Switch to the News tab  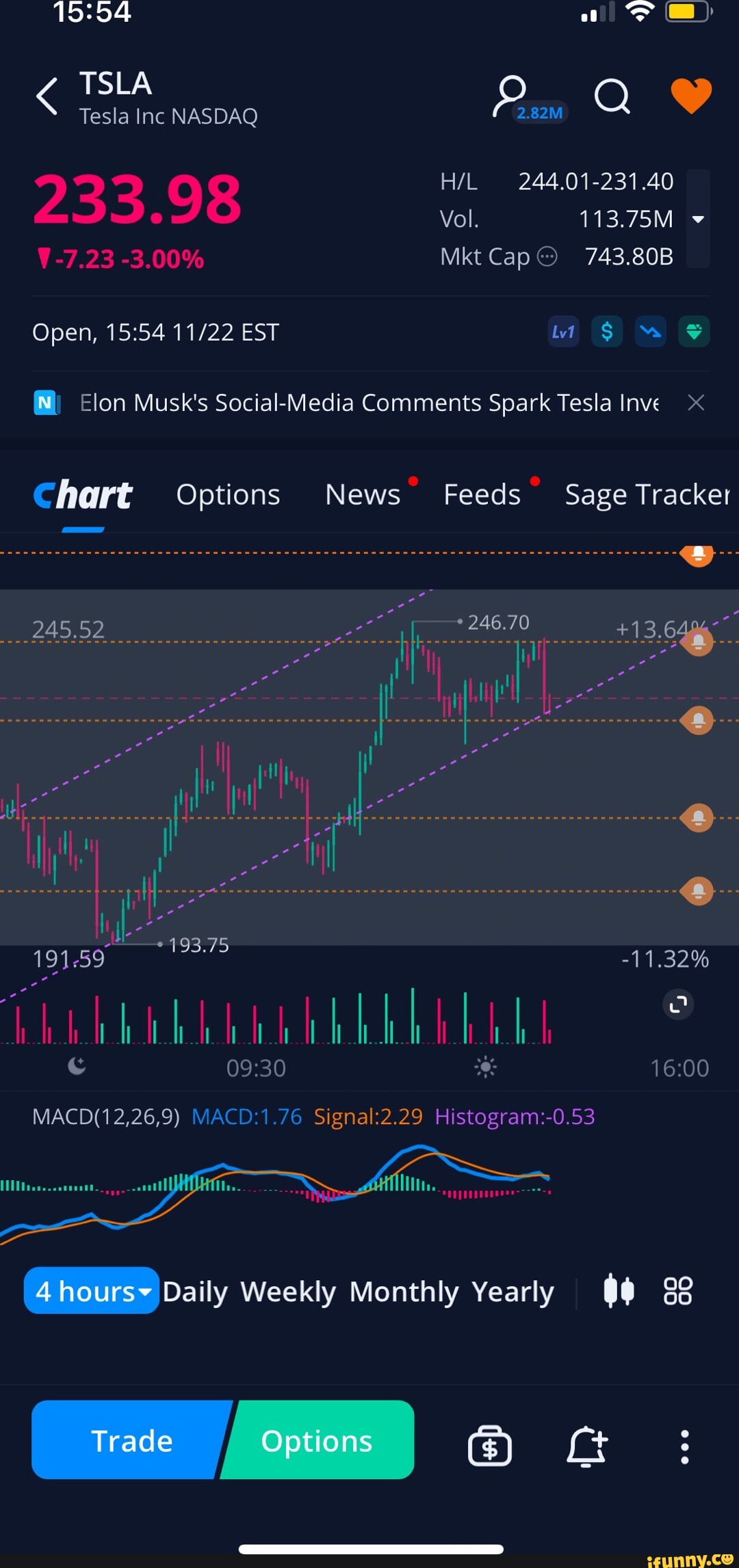(363, 494)
